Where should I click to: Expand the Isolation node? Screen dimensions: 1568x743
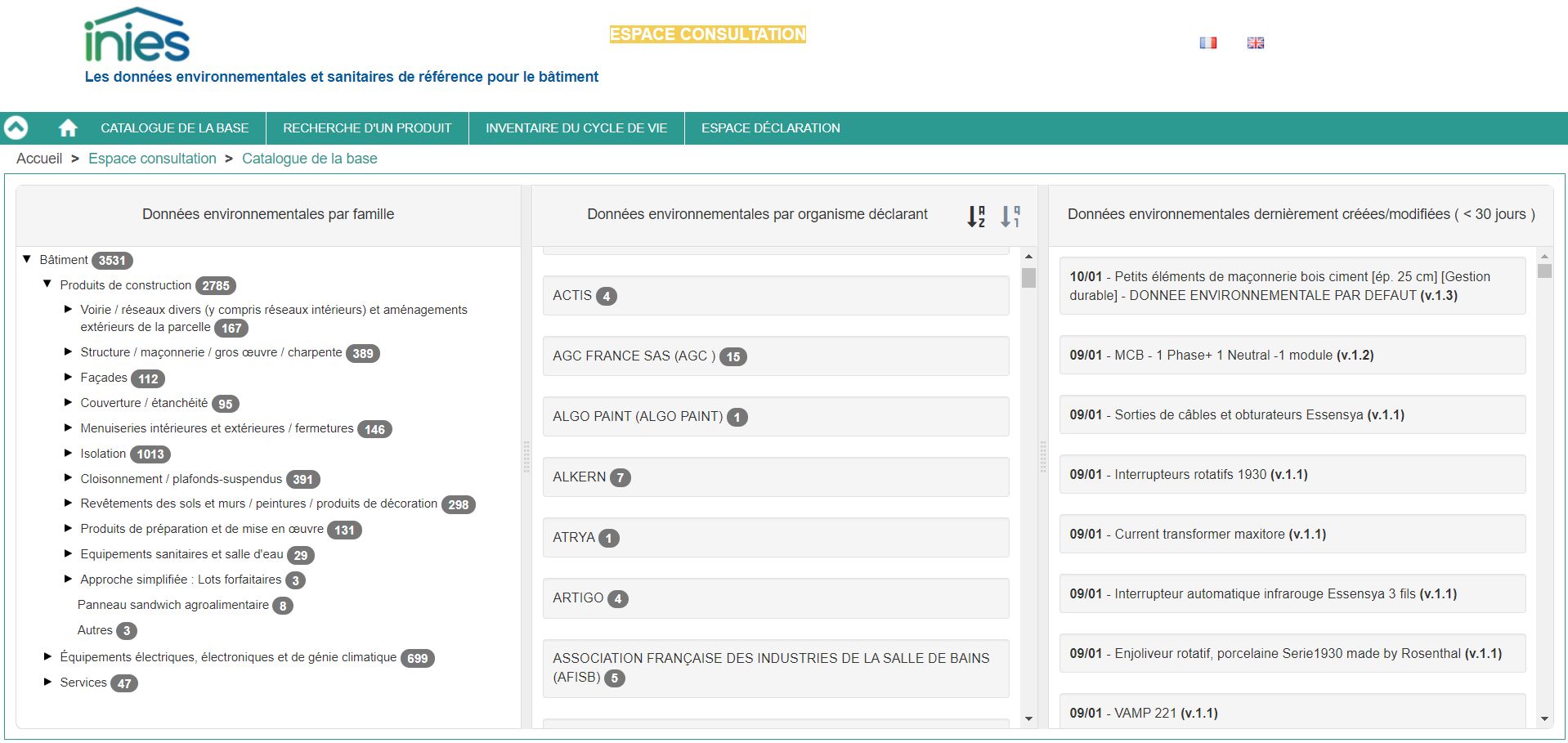tap(68, 453)
